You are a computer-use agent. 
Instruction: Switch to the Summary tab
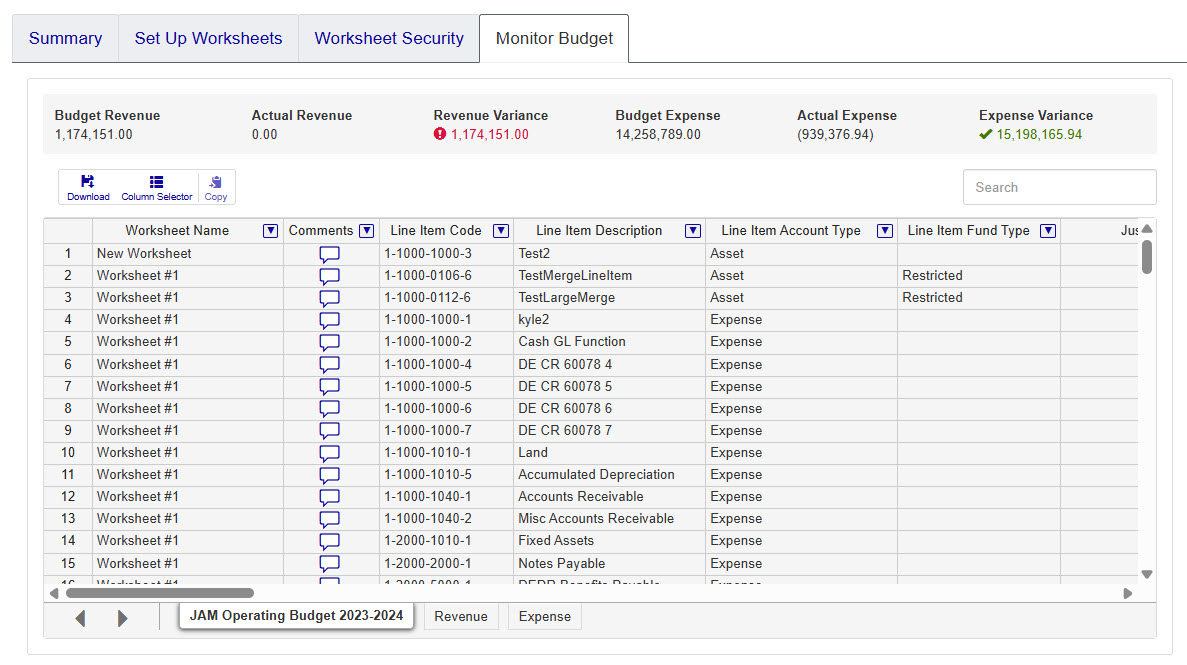coord(65,39)
